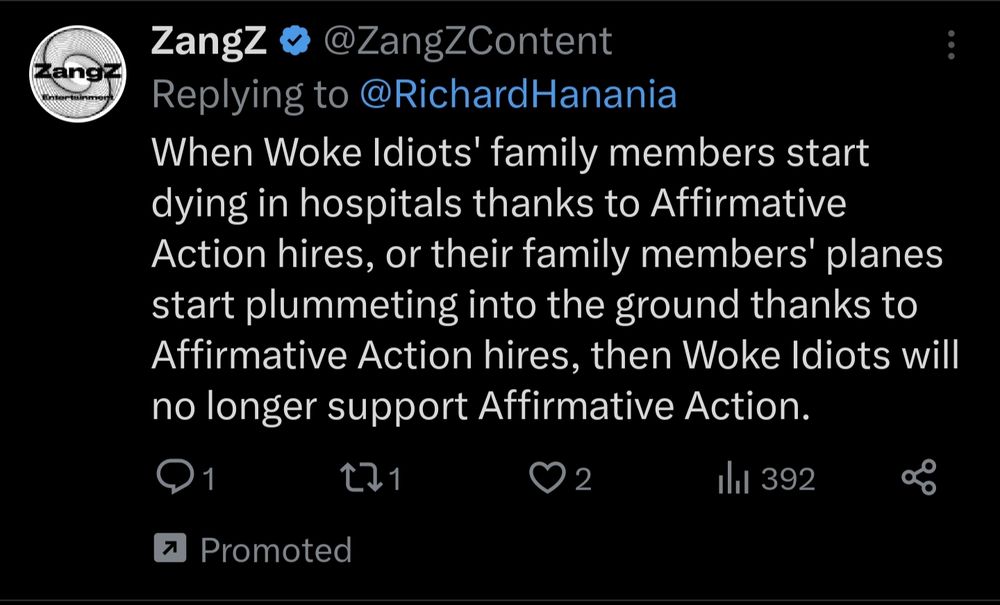Open view analytics bar chart icon
Screen dimensions: 1000x605
[732, 479]
